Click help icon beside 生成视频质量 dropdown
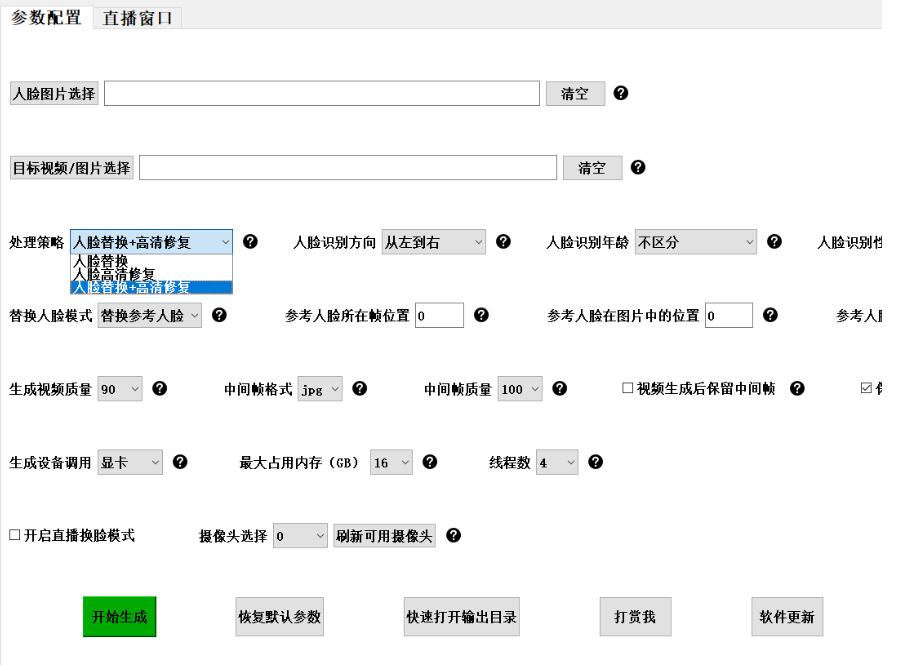The width and height of the screenshot is (898, 665). pyautogui.click(x=159, y=389)
